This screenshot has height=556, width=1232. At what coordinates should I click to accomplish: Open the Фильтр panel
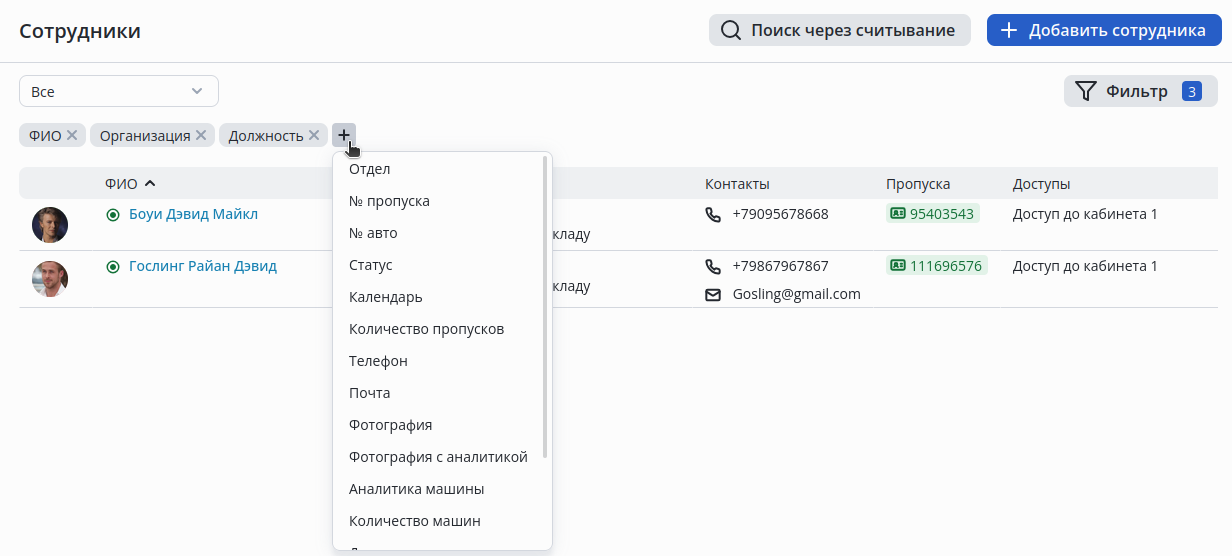coord(1140,91)
